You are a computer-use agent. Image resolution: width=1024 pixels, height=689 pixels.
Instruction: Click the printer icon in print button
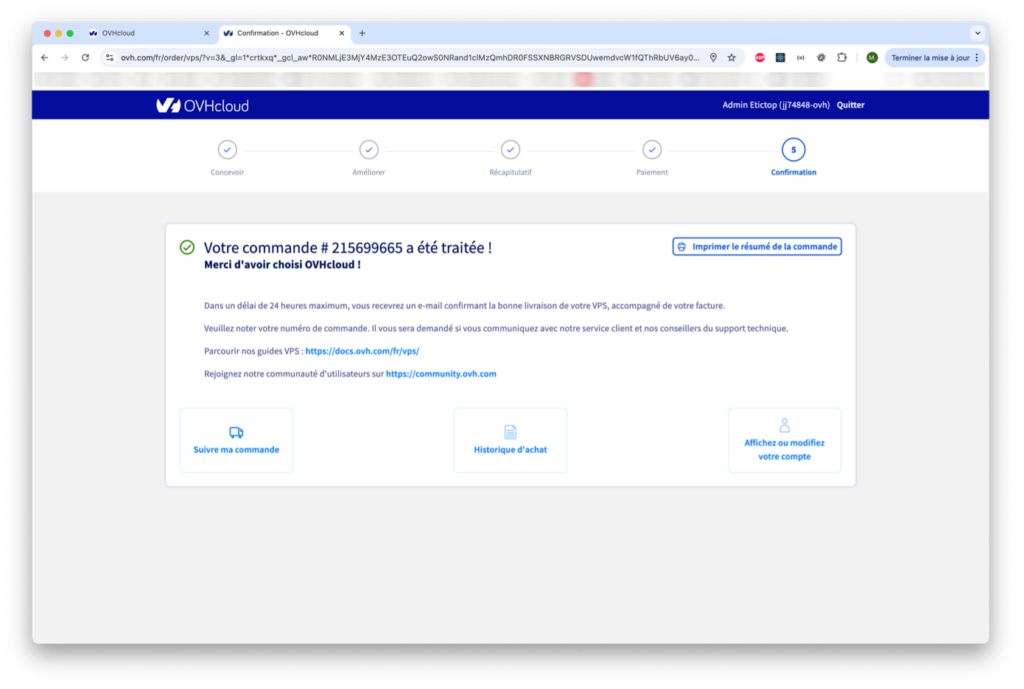(682, 247)
